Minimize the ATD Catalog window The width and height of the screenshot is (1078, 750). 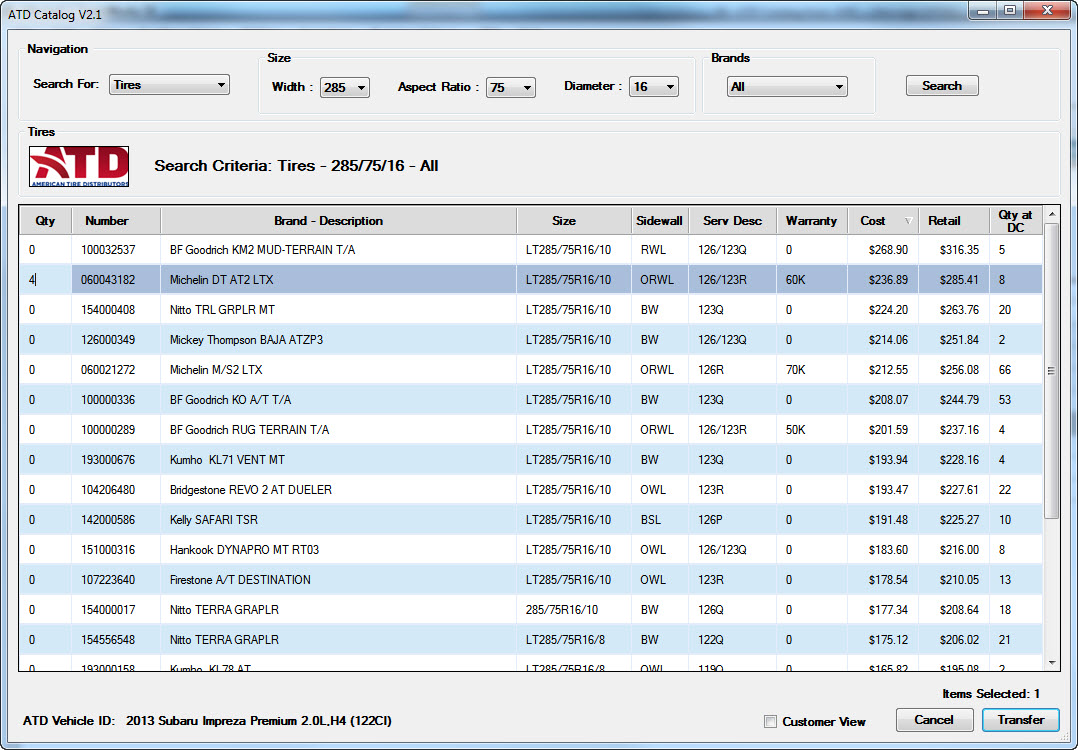click(983, 10)
